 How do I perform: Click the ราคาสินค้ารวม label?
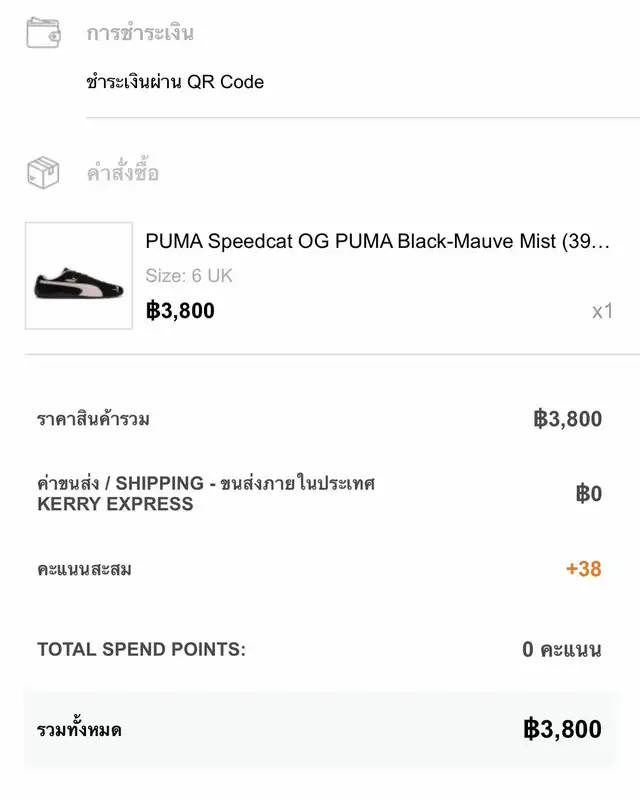[x=94, y=419]
